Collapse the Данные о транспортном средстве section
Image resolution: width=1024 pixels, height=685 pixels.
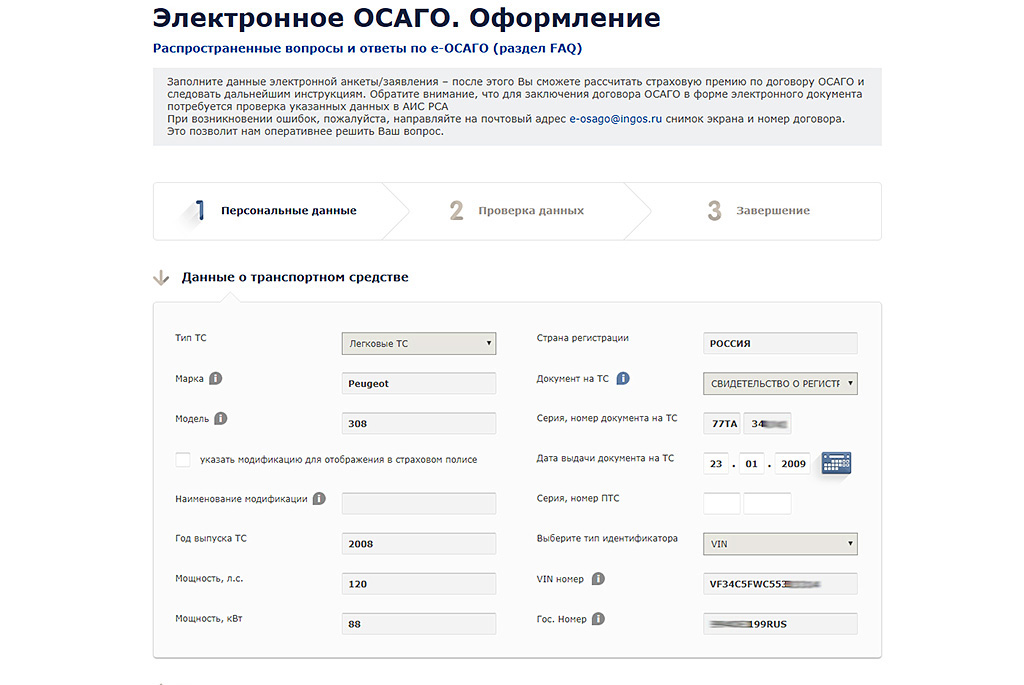[161, 278]
